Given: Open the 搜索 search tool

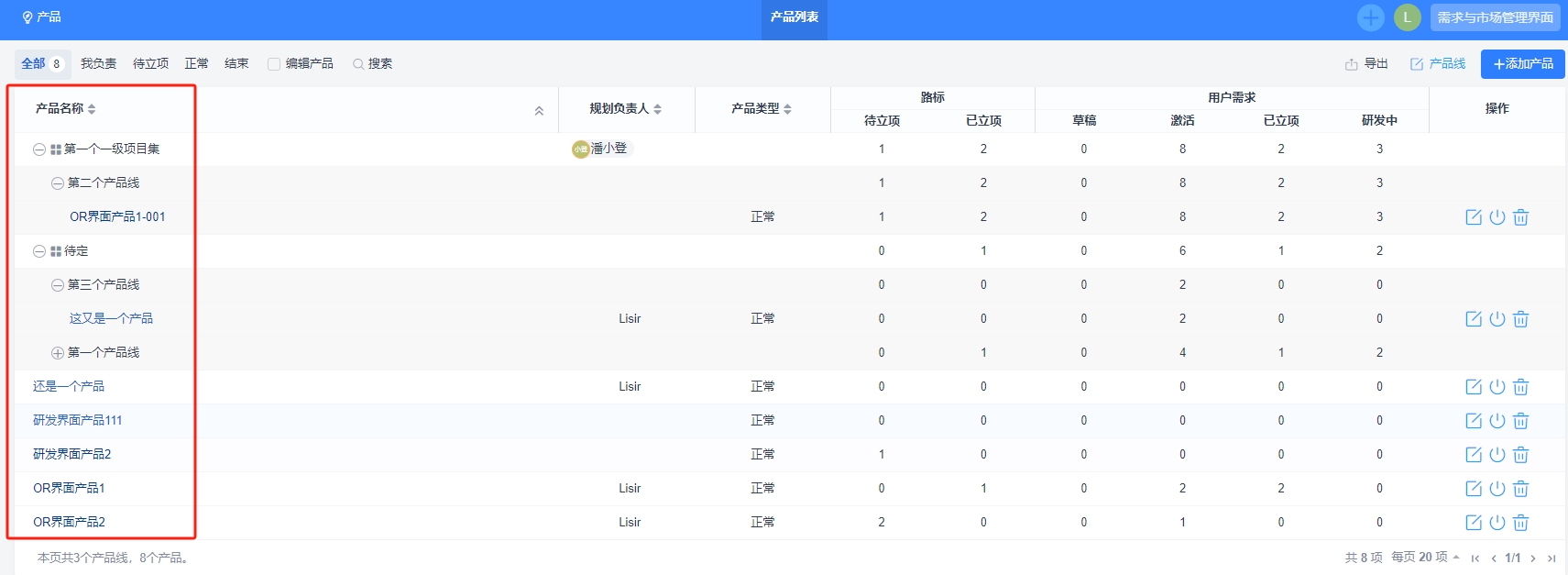Looking at the screenshot, I should click(x=372, y=64).
